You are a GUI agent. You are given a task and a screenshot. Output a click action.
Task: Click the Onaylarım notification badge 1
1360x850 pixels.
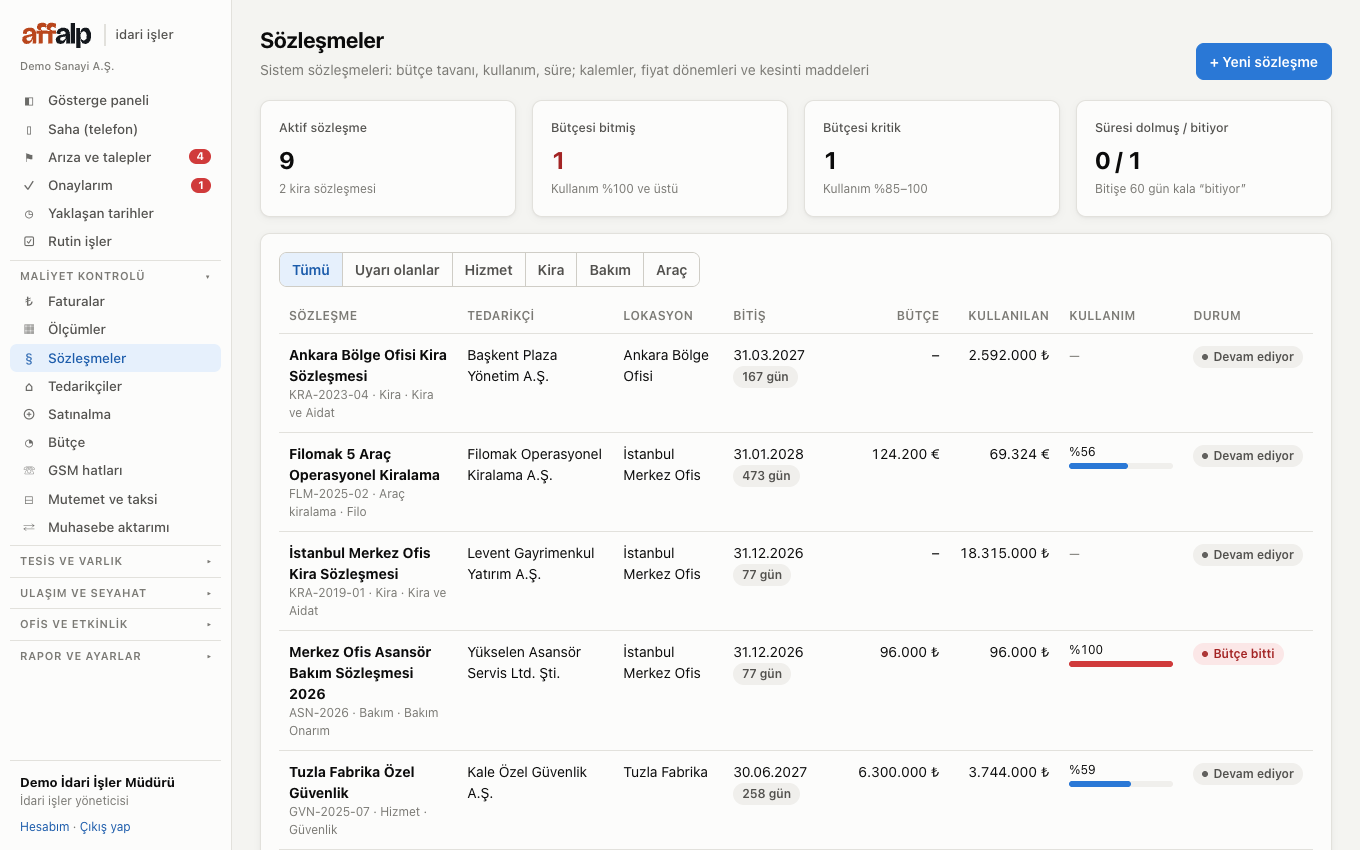[x=201, y=185]
